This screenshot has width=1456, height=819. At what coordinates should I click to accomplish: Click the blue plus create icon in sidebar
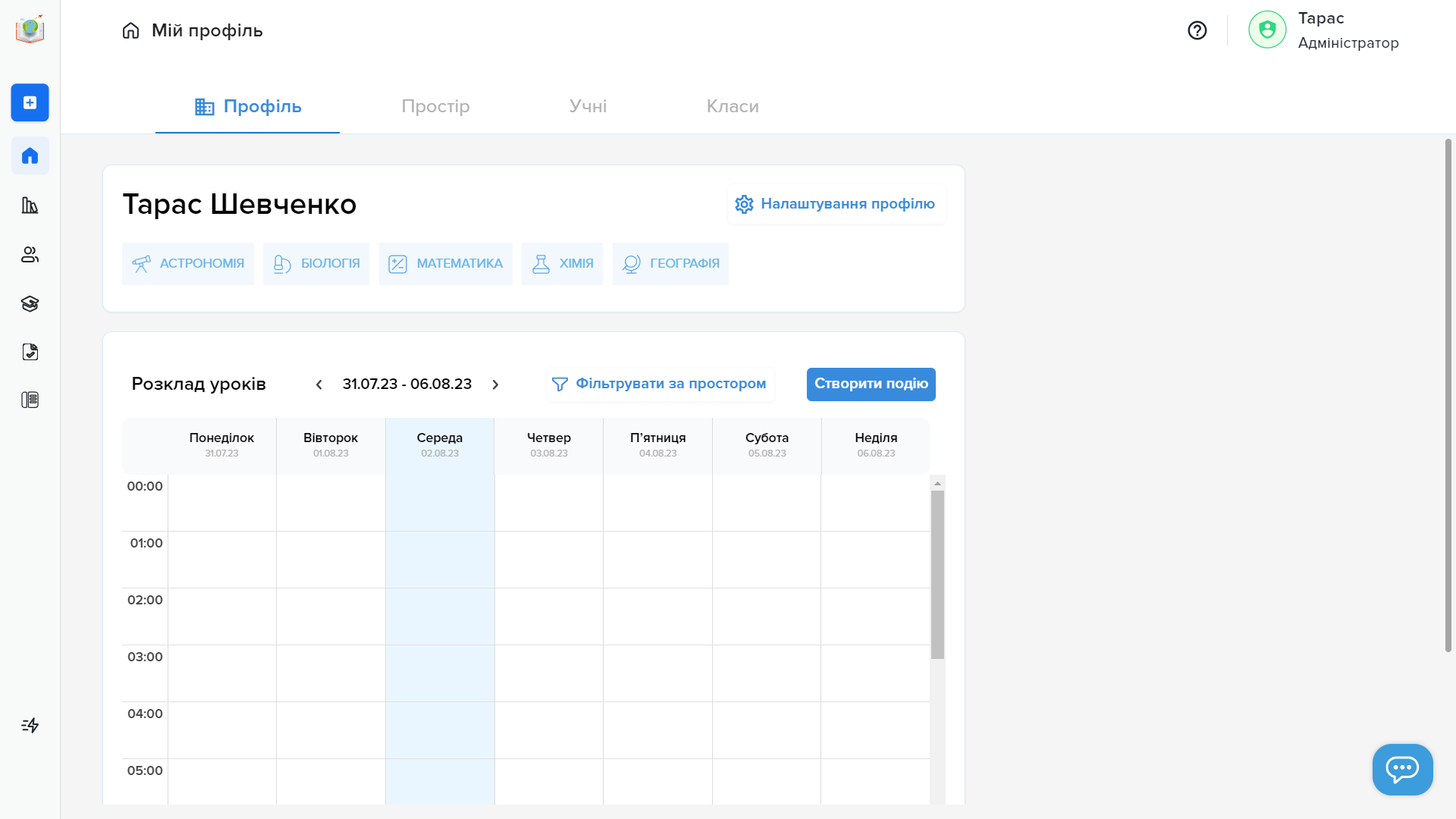[x=30, y=102]
